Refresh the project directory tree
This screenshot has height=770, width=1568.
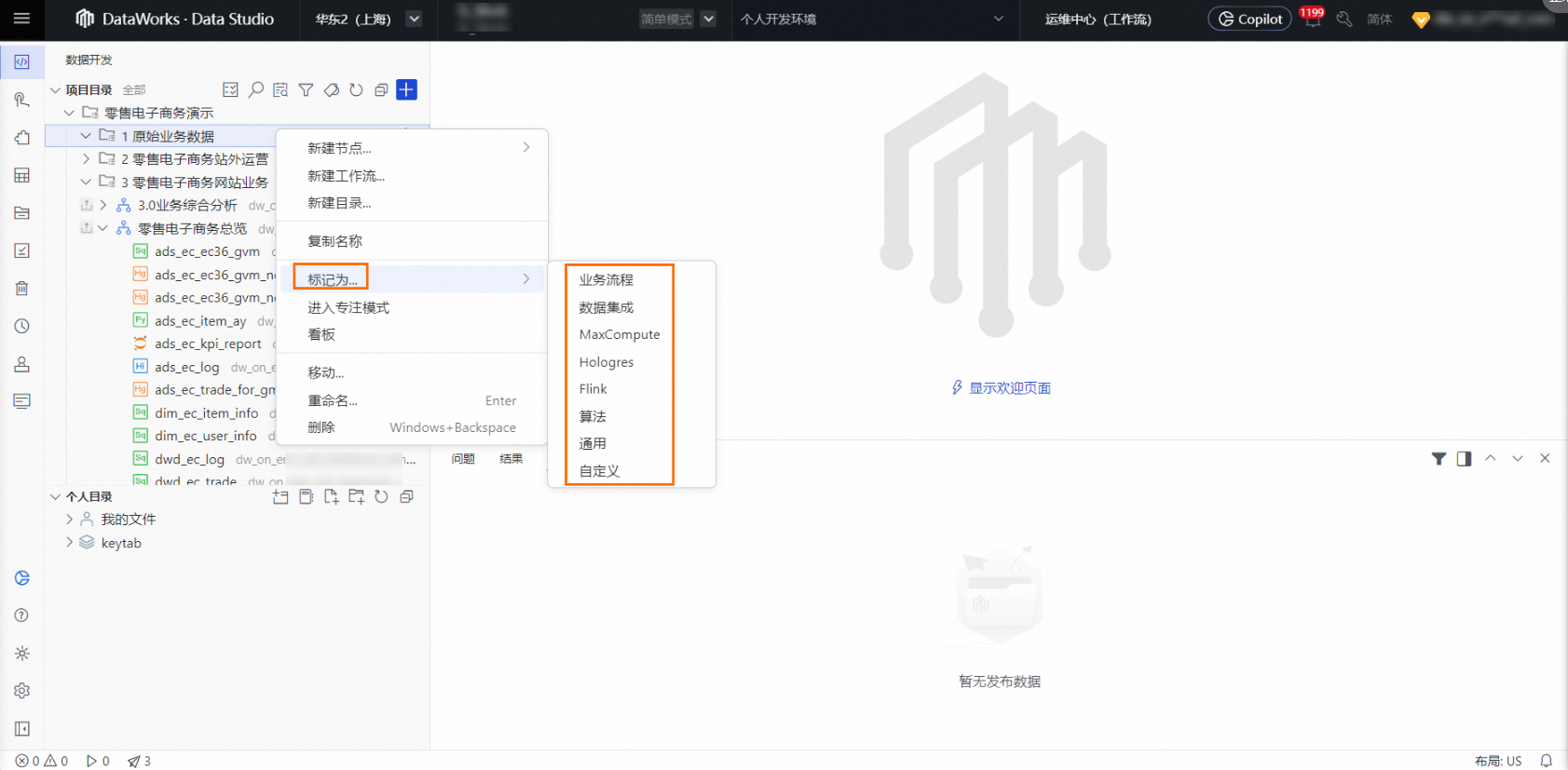356,89
